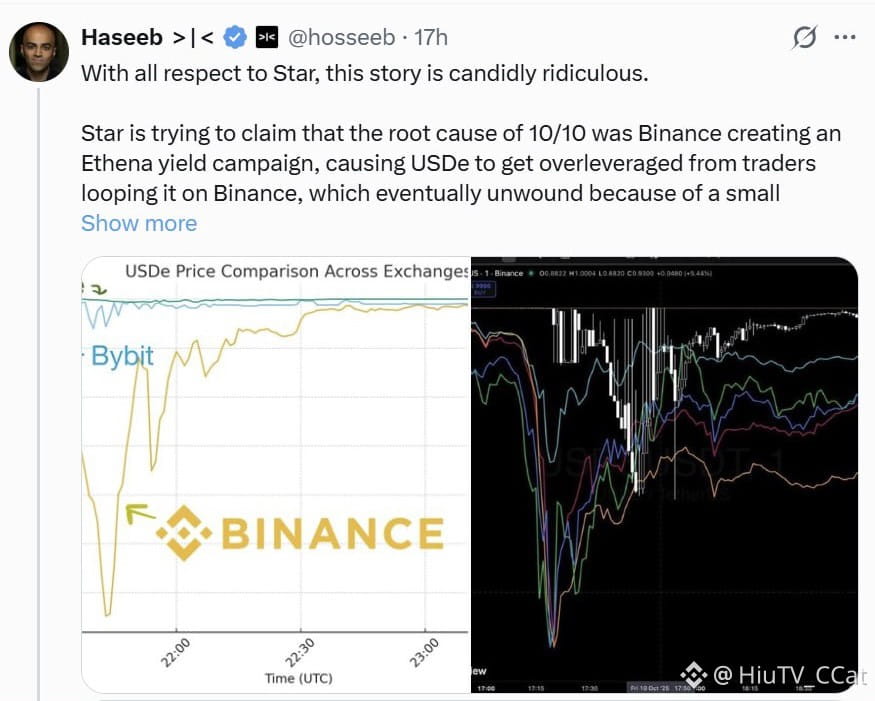The width and height of the screenshot is (875, 701).
Task: Open the three-dot more options menu
Action: pyautogui.click(x=845, y=37)
